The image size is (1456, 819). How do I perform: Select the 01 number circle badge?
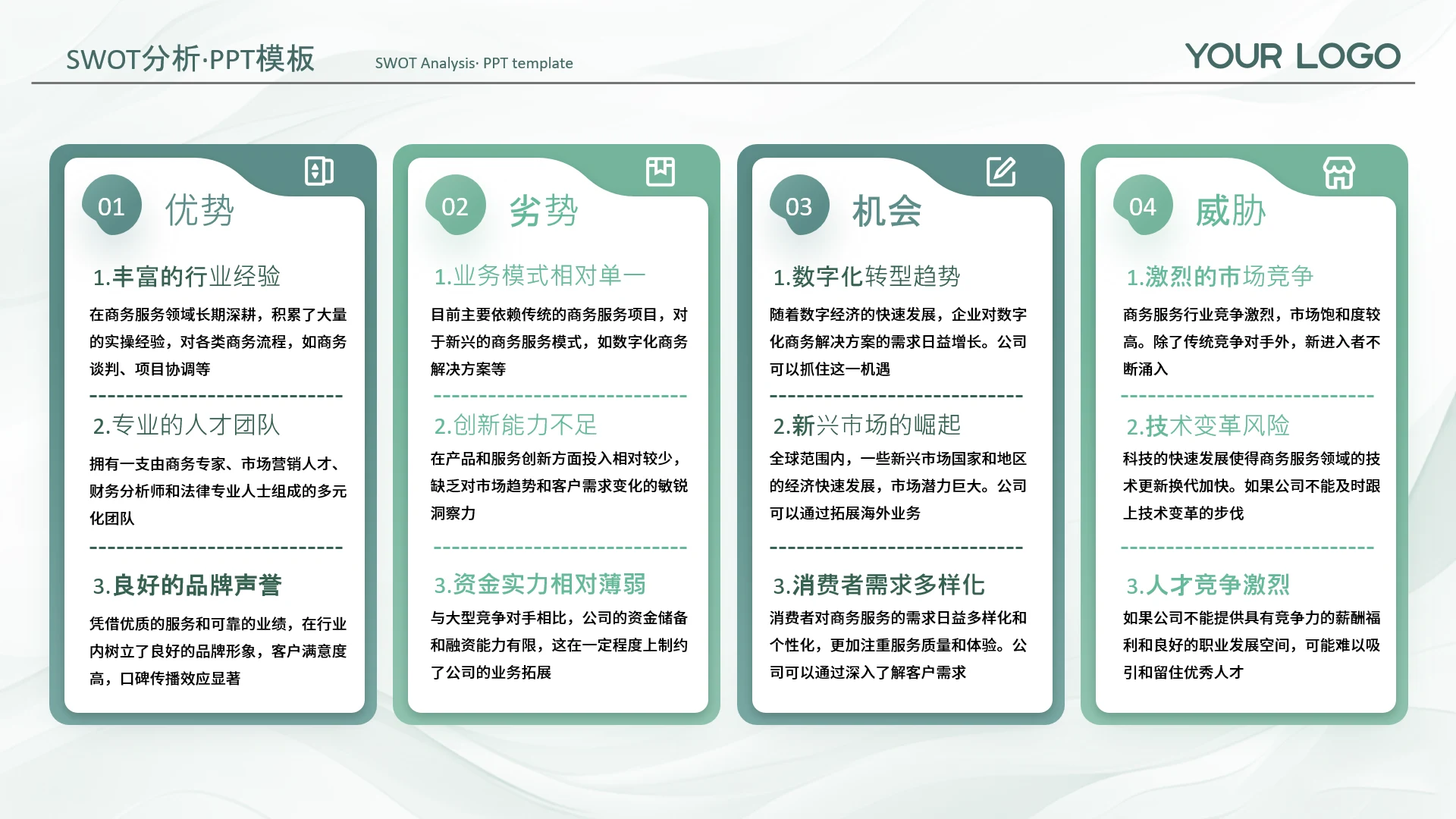111,206
